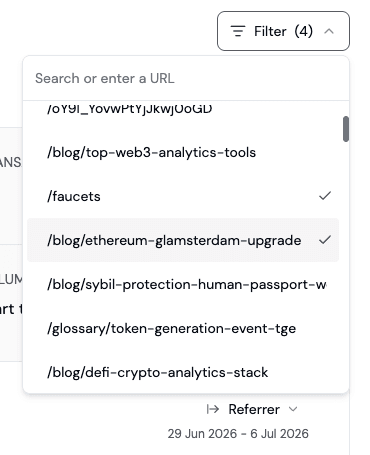Click checkmark beside ethereum-glamsterdam-upgrade
The image size is (370, 455).
325,240
